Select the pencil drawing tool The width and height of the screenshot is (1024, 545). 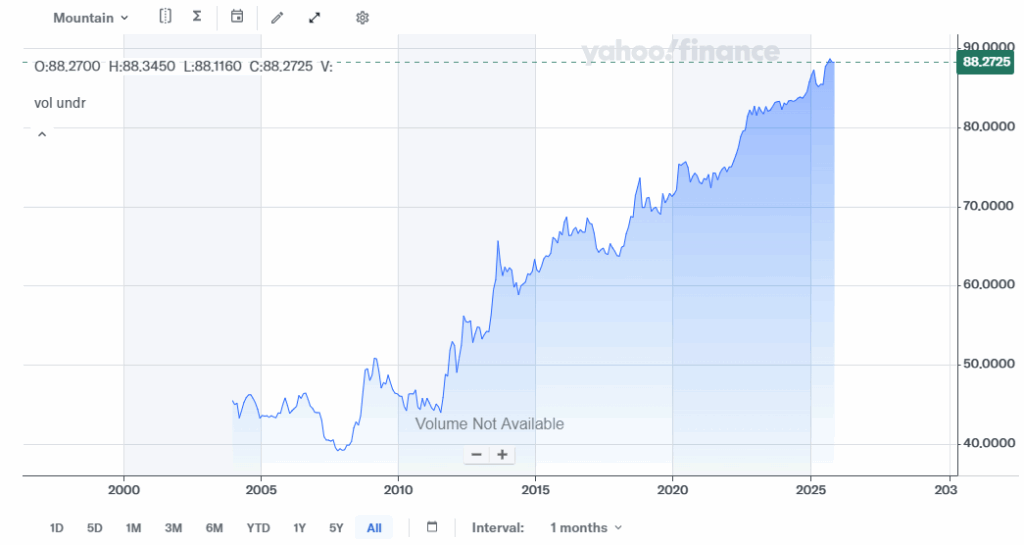point(277,18)
